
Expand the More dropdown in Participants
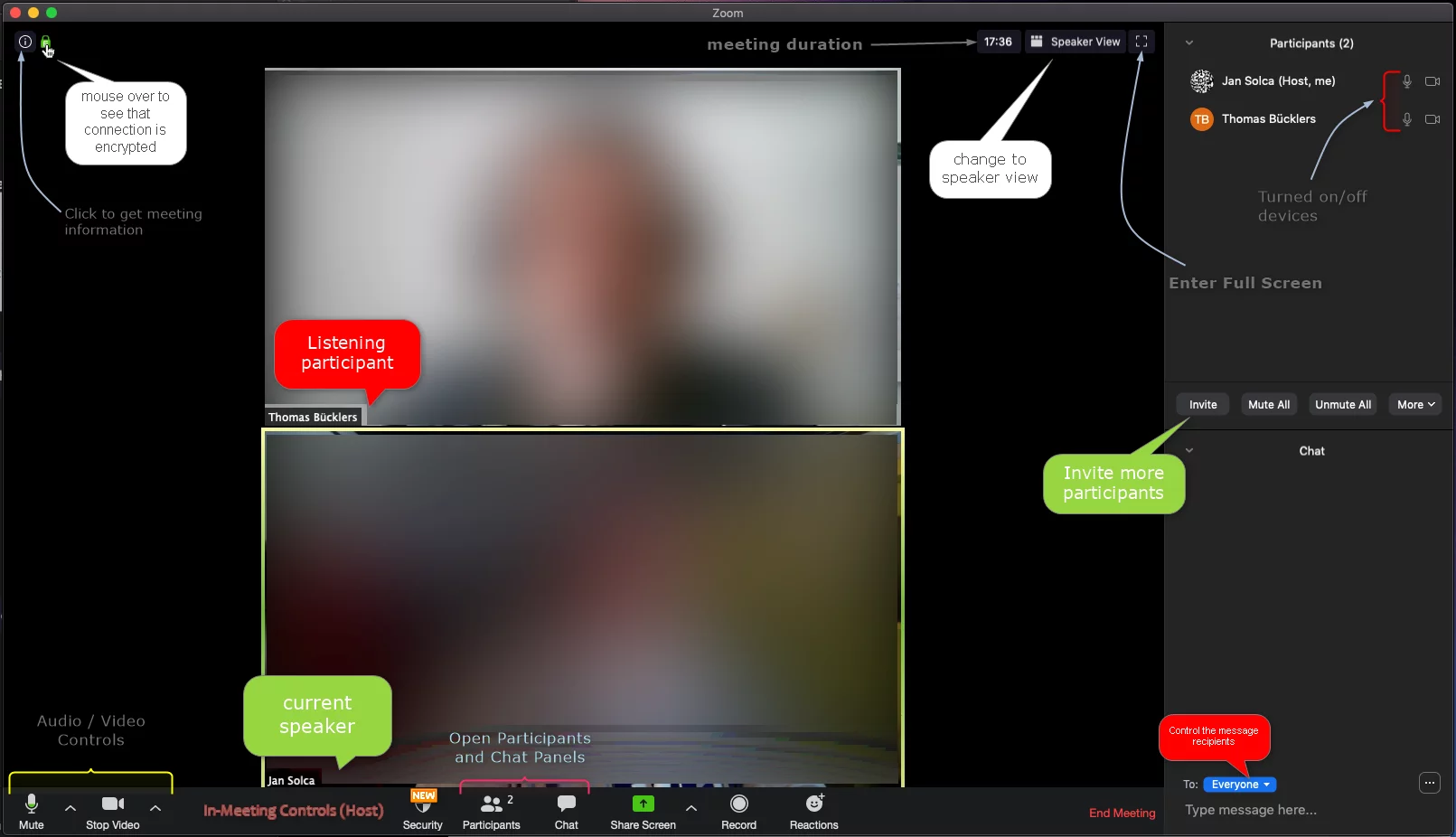point(1414,405)
